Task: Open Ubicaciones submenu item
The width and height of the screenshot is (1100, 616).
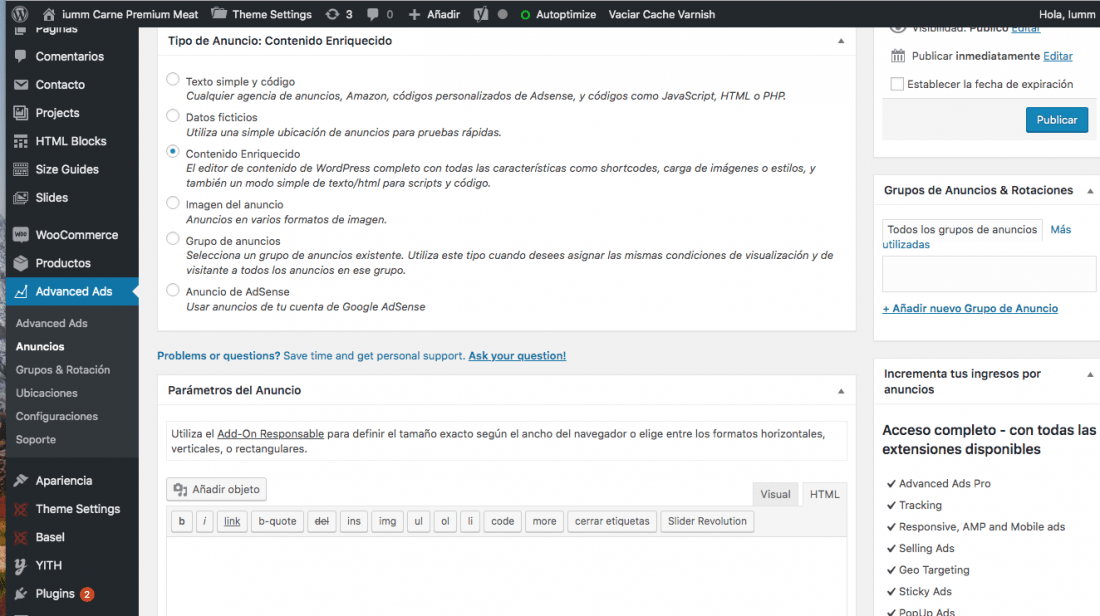Action: tap(47, 393)
